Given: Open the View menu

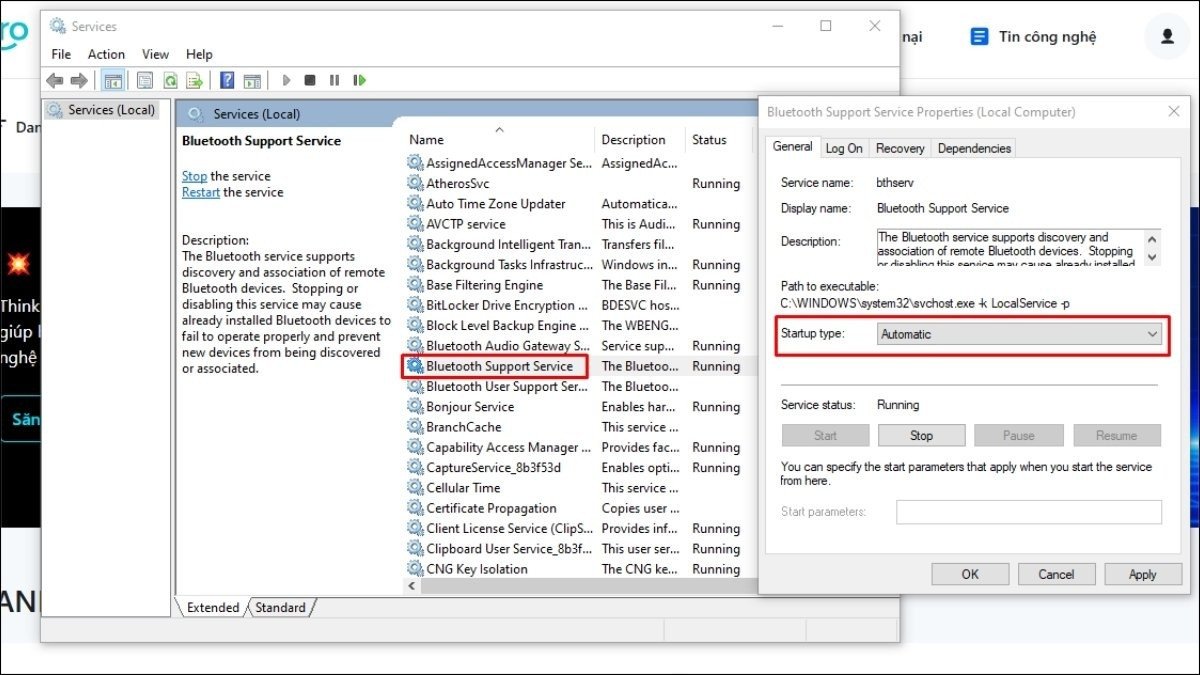Looking at the screenshot, I should pyautogui.click(x=155, y=54).
